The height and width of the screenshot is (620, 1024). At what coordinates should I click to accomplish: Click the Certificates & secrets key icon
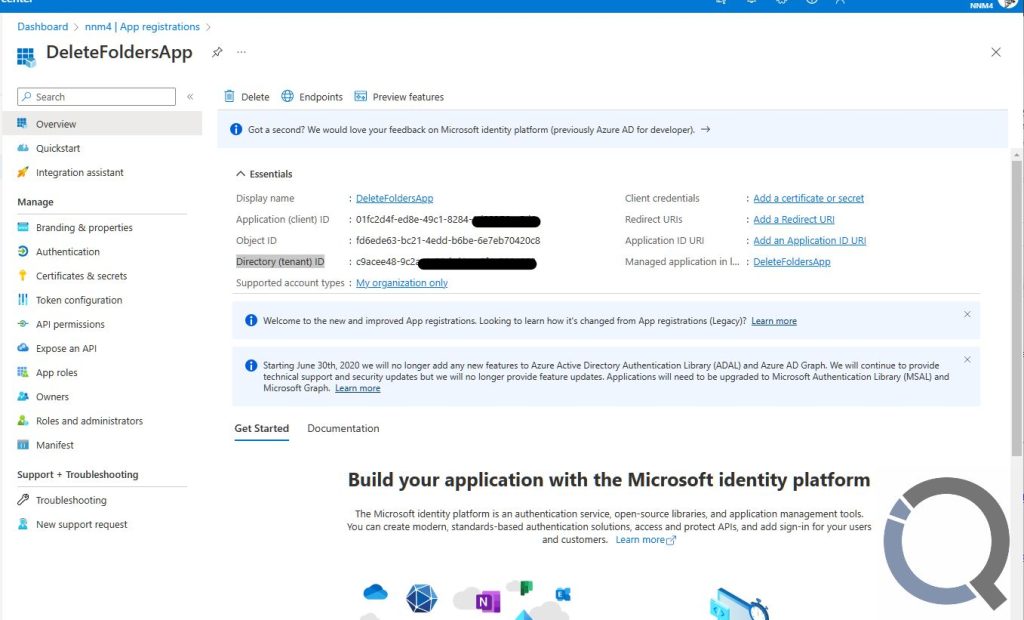click(23, 276)
